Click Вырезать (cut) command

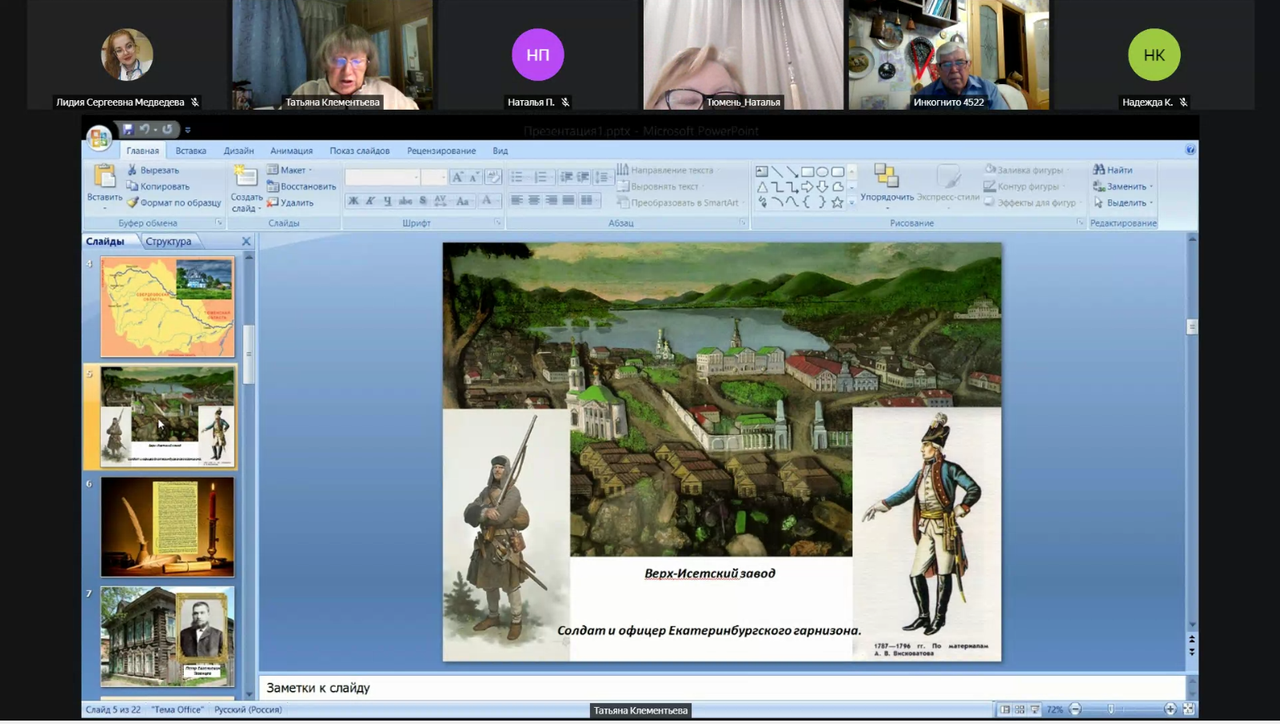pos(153,170)
